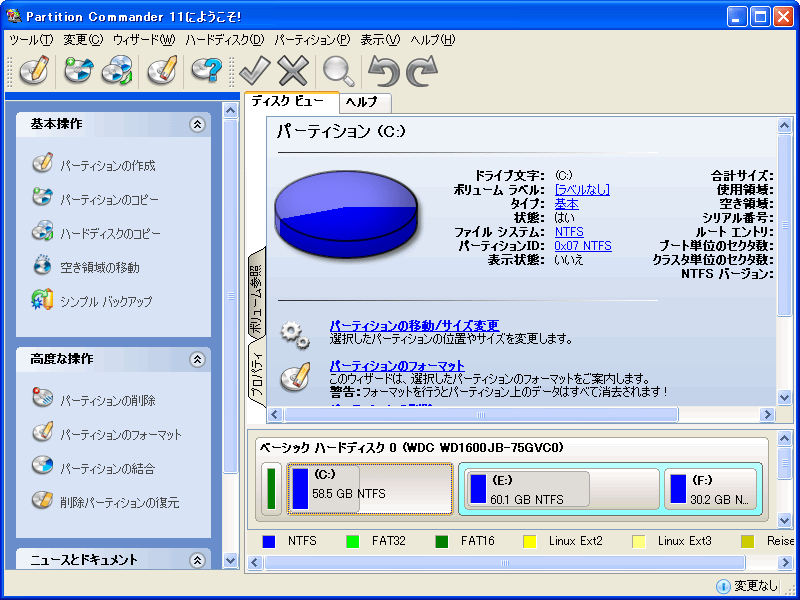Discard changes with the X toolbar icon

click(293, 70)
